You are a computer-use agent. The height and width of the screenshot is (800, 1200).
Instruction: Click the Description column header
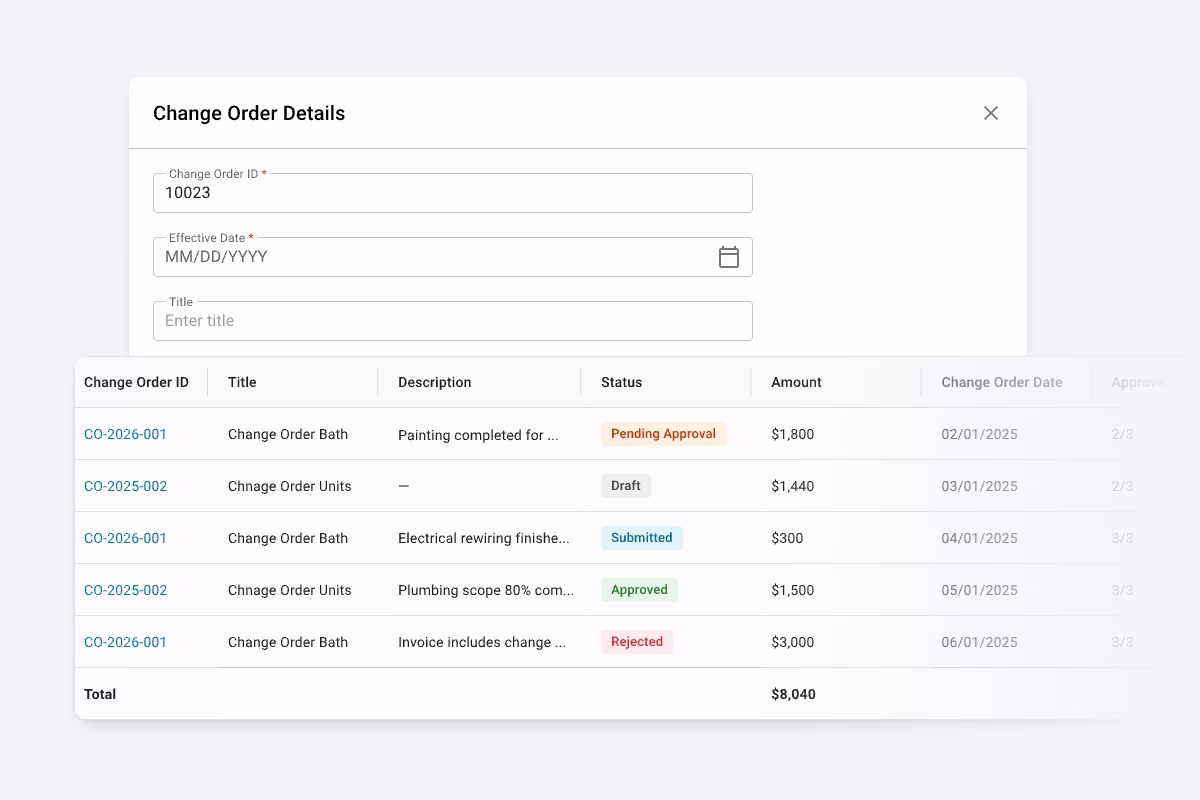[434, 382]
